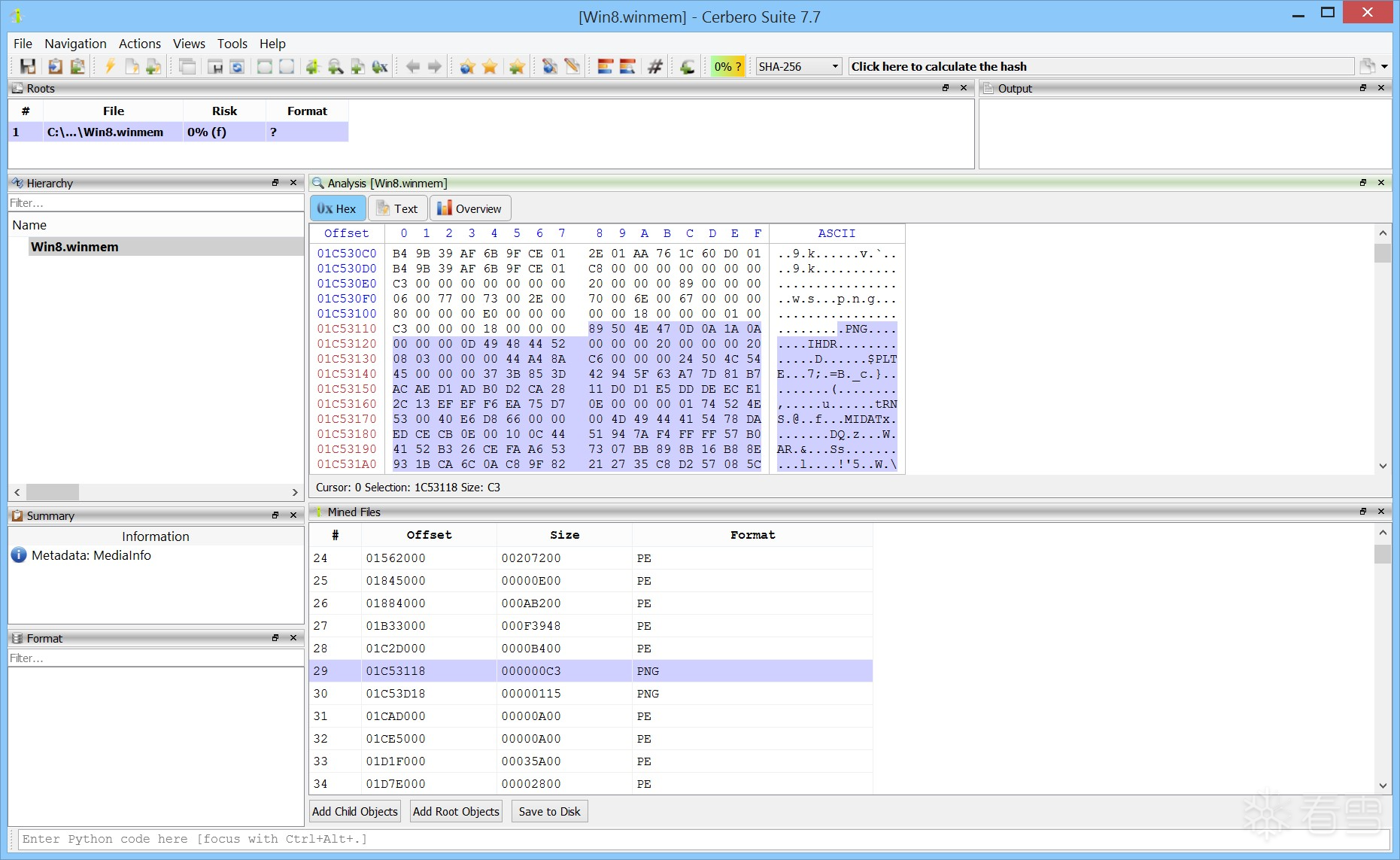Float the Hierarchy panel
This screenshot has height=860, width=1400.
275,183
